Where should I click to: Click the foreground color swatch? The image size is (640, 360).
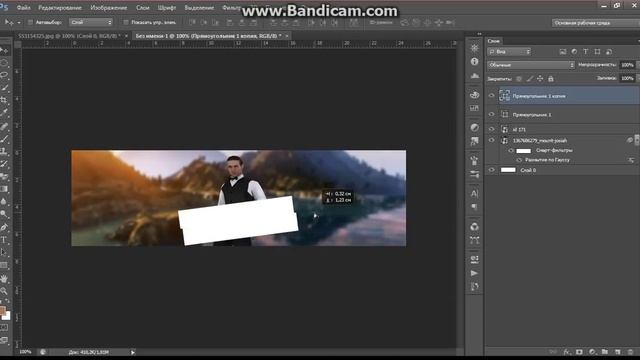point(2,310)
